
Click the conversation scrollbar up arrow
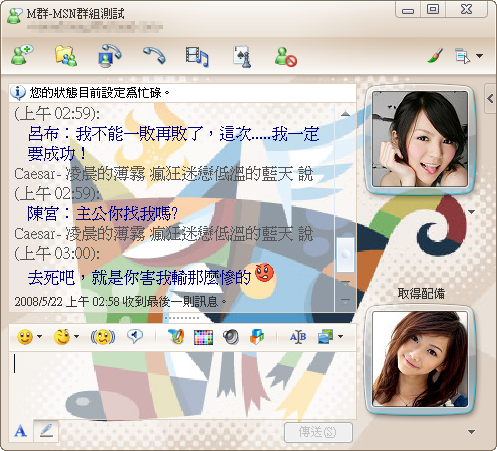pyautogui.click(x=345, y=114)
